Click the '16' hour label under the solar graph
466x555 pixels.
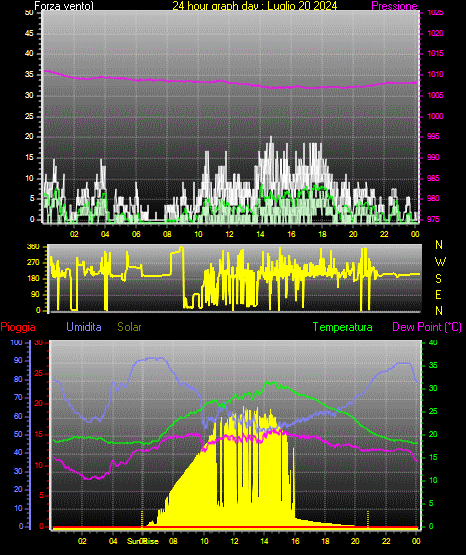point(295,541)
